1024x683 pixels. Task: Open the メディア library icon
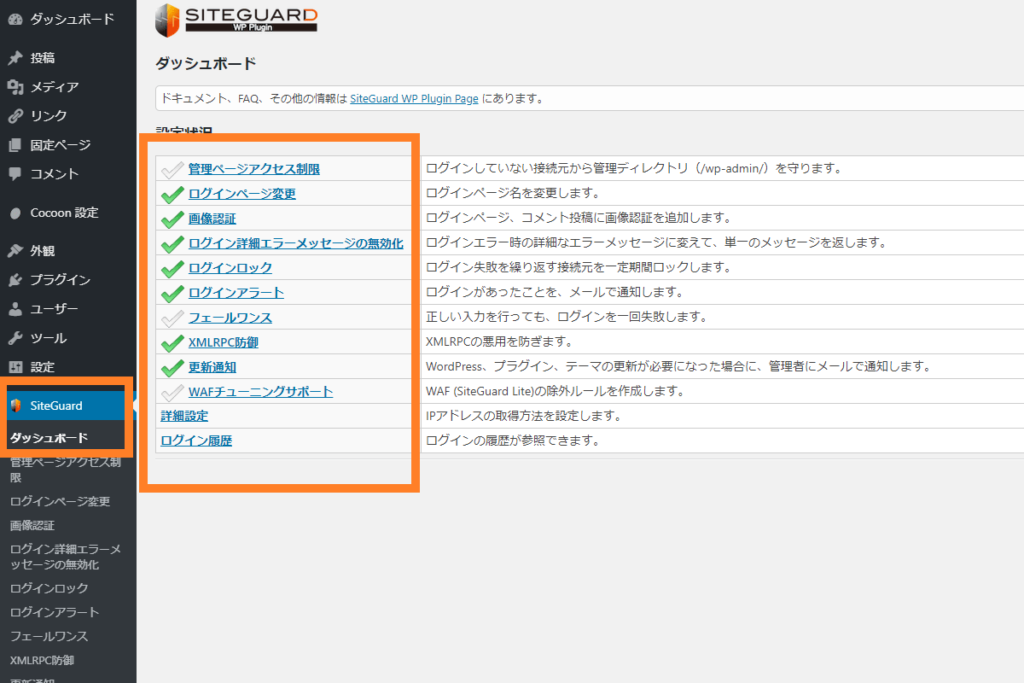click(12, 87)
